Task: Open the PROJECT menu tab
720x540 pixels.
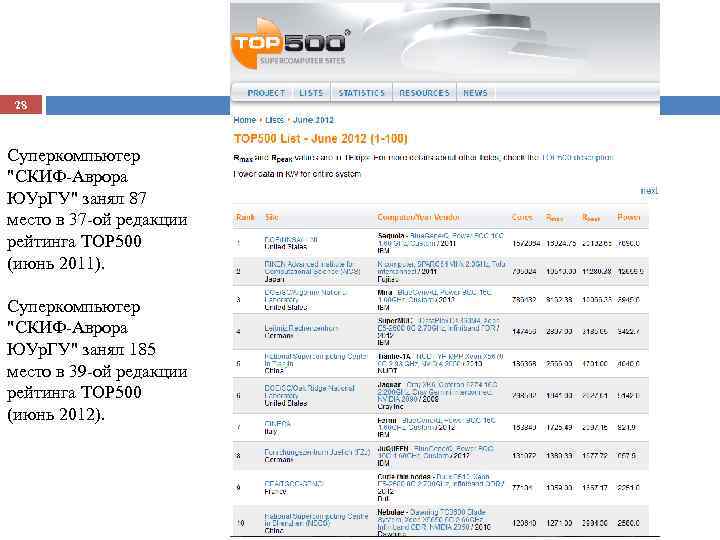Action: point(266,93)
